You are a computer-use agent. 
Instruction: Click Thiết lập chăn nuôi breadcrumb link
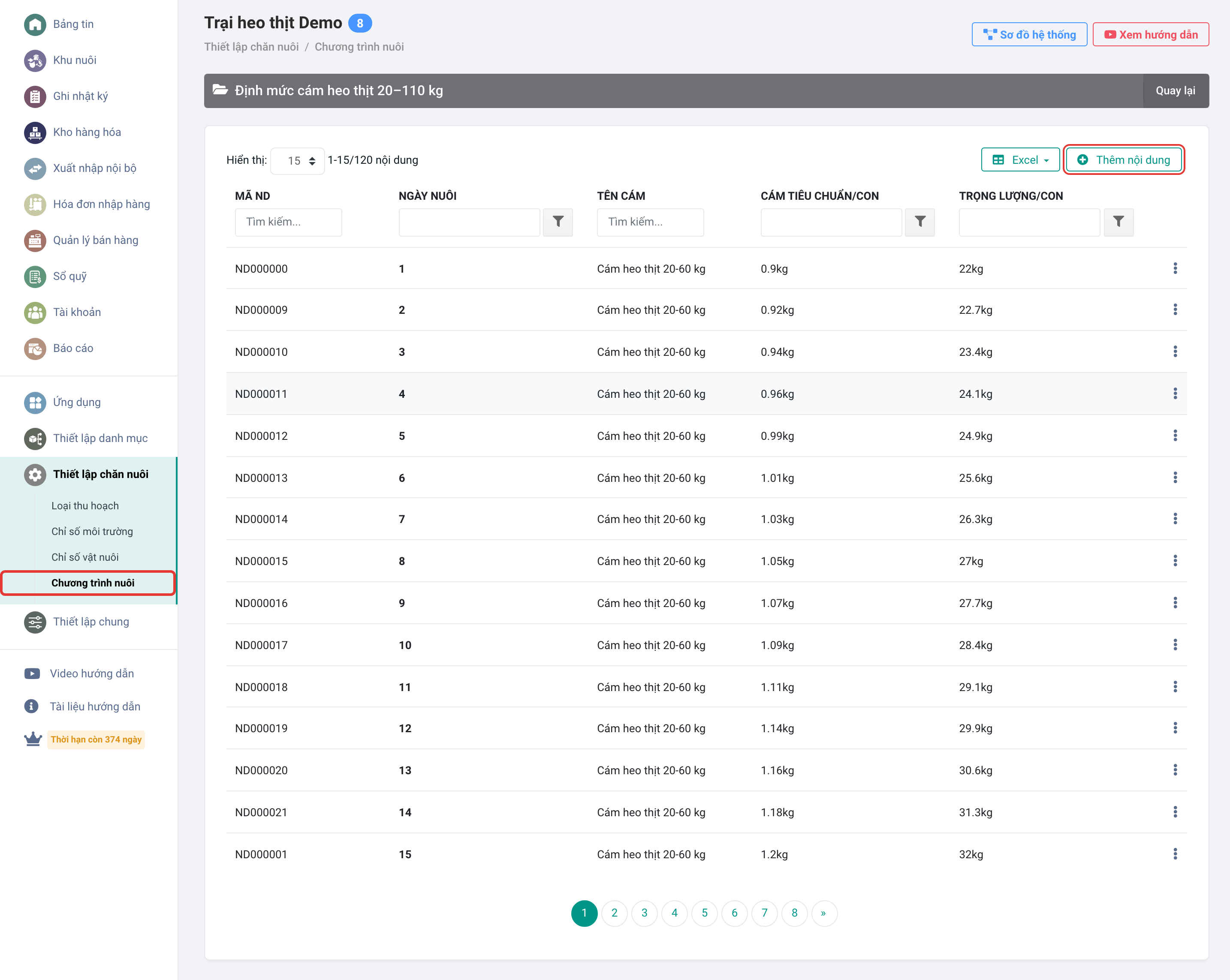click(252, 47)
